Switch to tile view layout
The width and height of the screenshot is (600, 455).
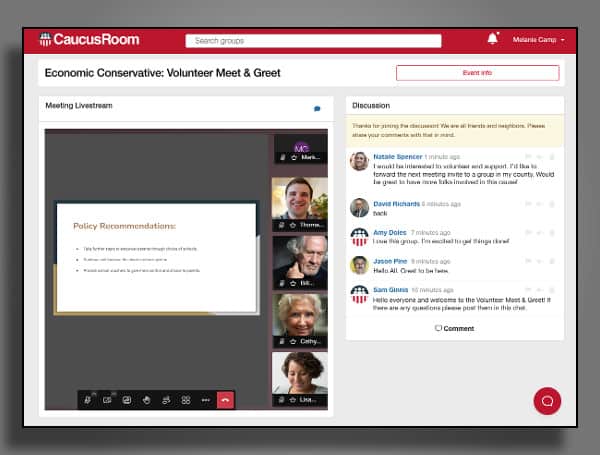click(x=186, y=400)
